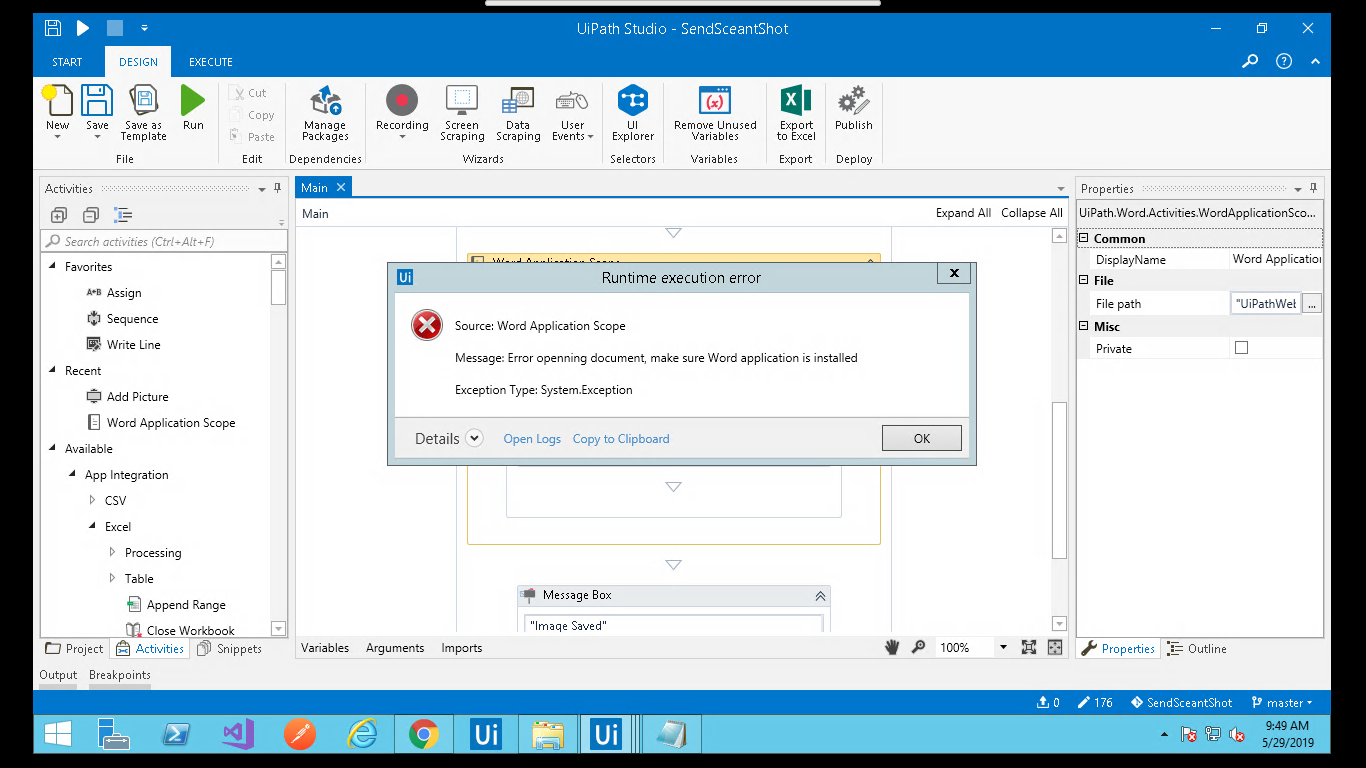Start the workflow with the green Run button
The width and height of the screenshot is (1366, 768).
pos(193,108)
